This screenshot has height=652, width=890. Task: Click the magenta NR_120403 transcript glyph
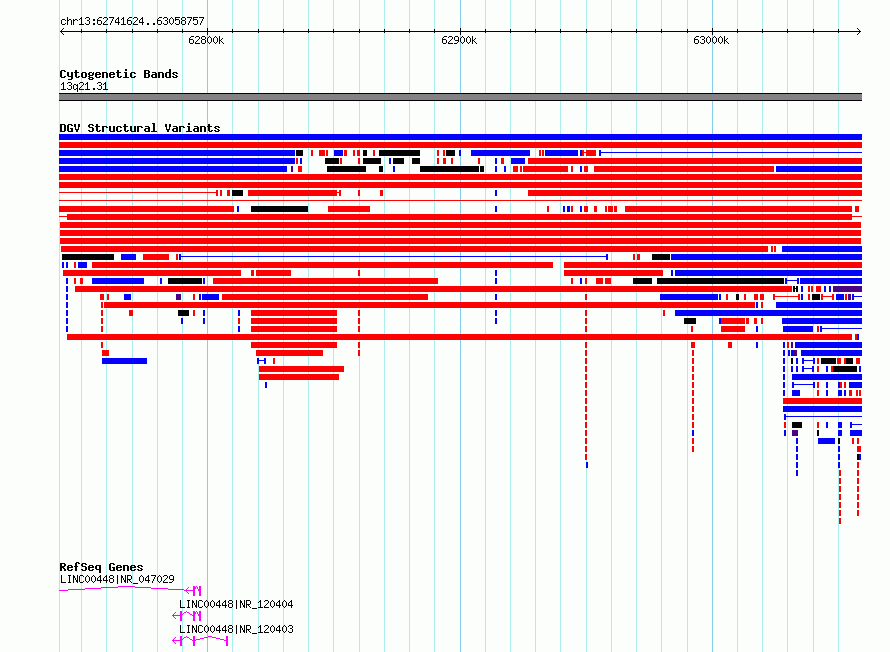click(200, 641)
